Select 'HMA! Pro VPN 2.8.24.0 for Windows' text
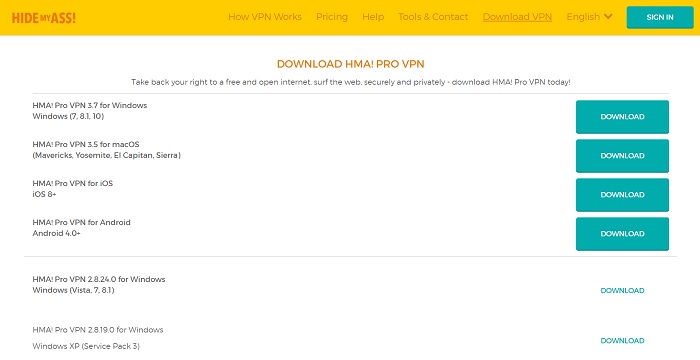Viewport: 700px width, 360px height. (99, 280)
